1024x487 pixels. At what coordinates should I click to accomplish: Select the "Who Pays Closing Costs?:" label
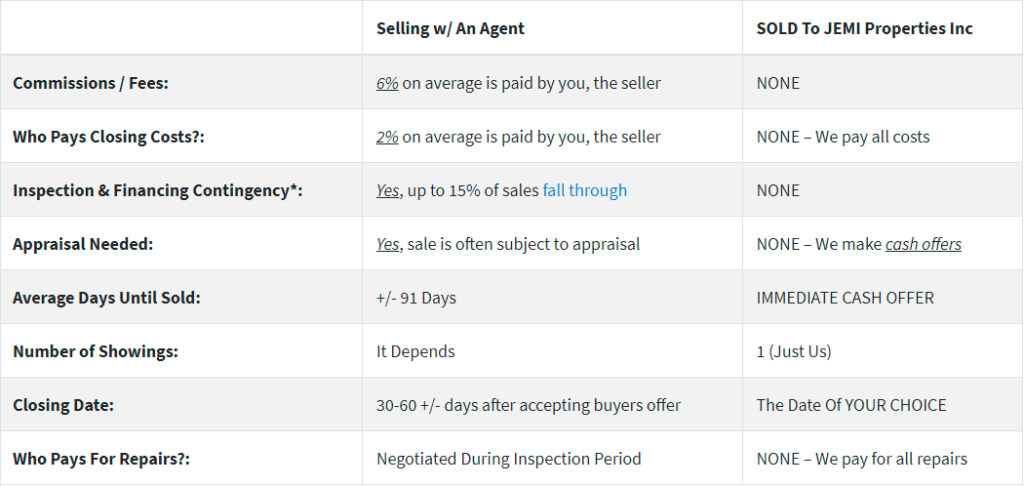click(108, 137)
